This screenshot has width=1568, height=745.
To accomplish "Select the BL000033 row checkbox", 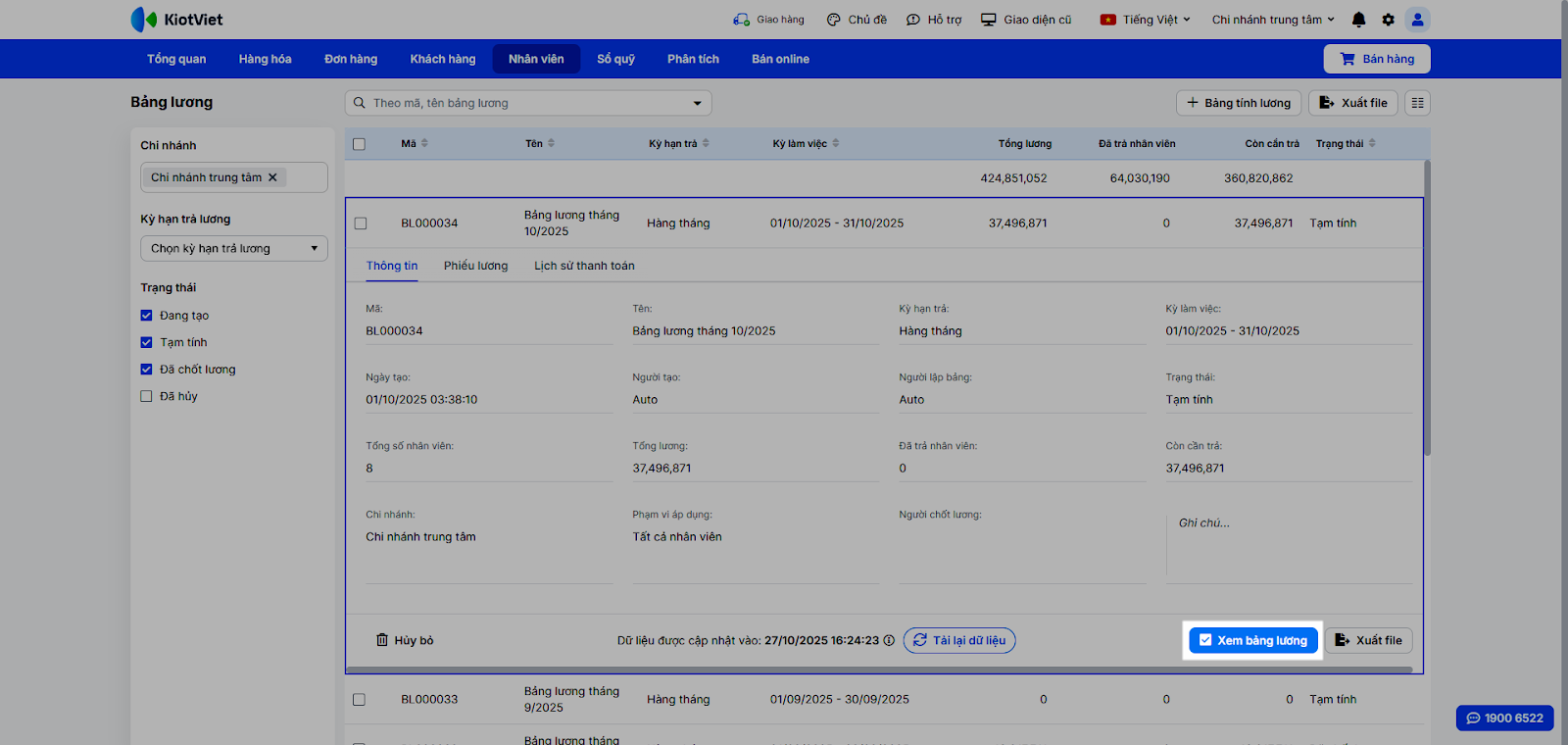I will click(359, 700).
